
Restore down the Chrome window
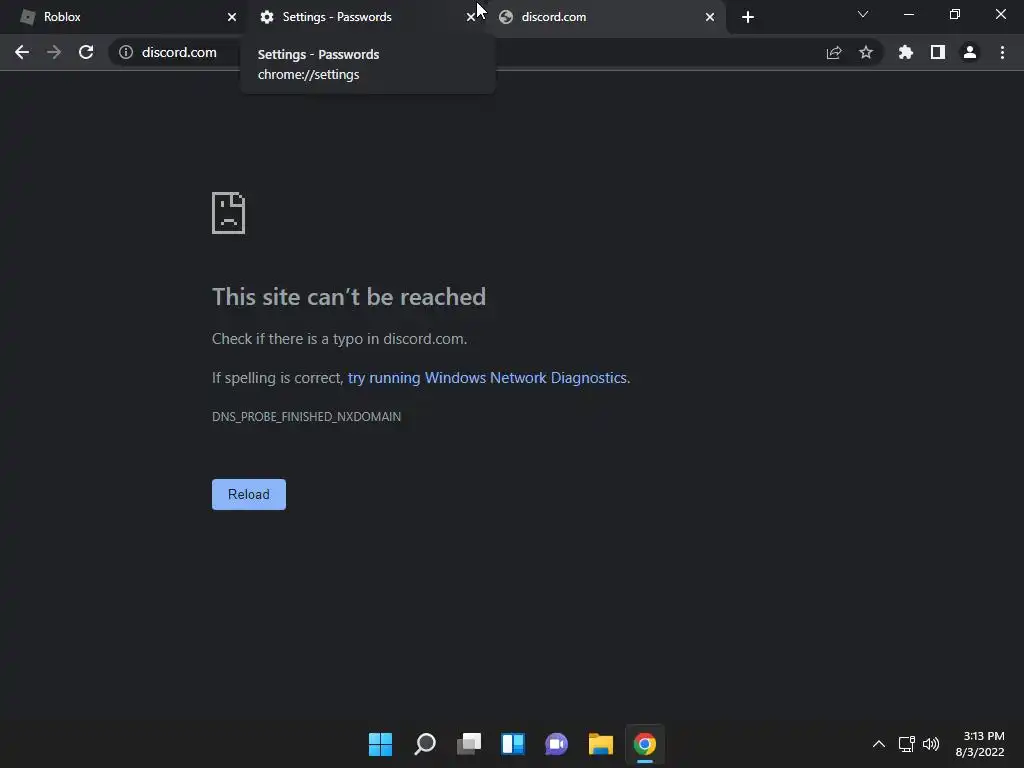point(955,14)
